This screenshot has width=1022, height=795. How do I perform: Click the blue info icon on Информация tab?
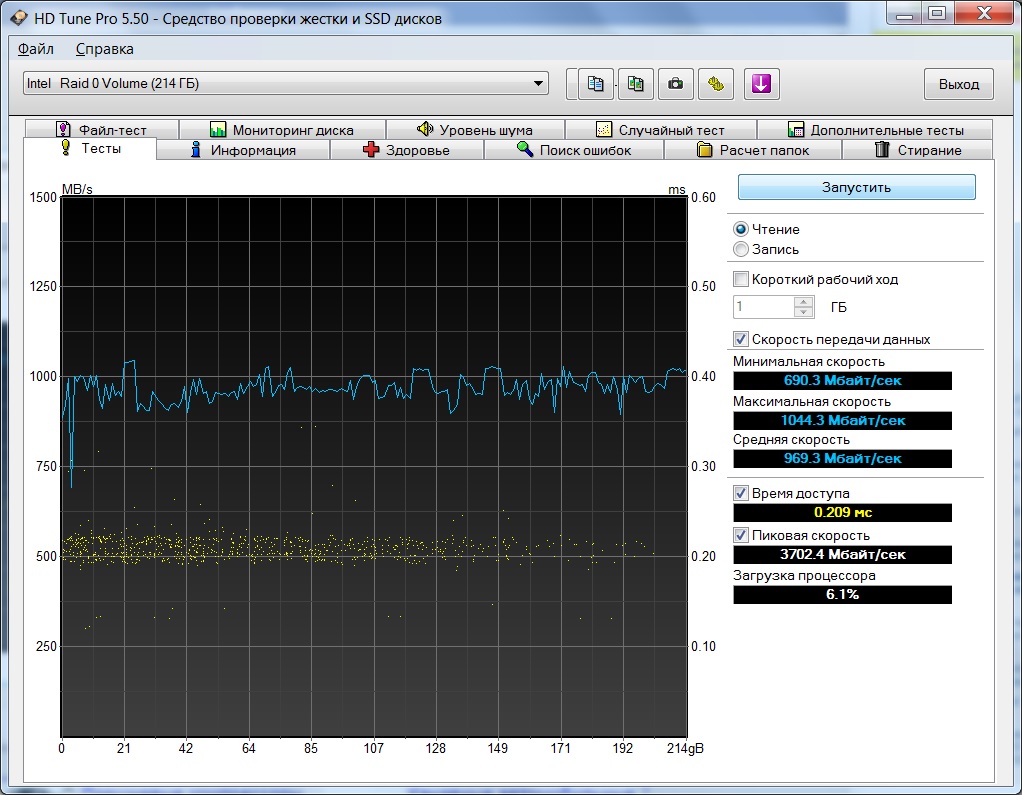[x=195, y=150]
